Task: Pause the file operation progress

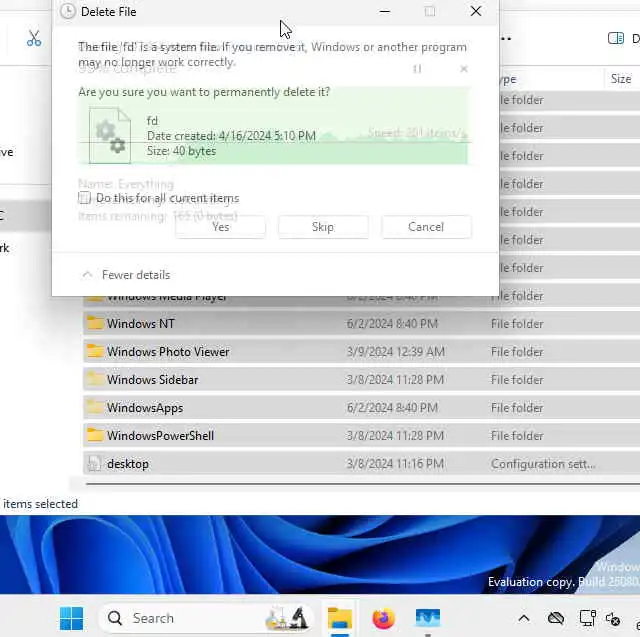Action: [x=417, y=69]
